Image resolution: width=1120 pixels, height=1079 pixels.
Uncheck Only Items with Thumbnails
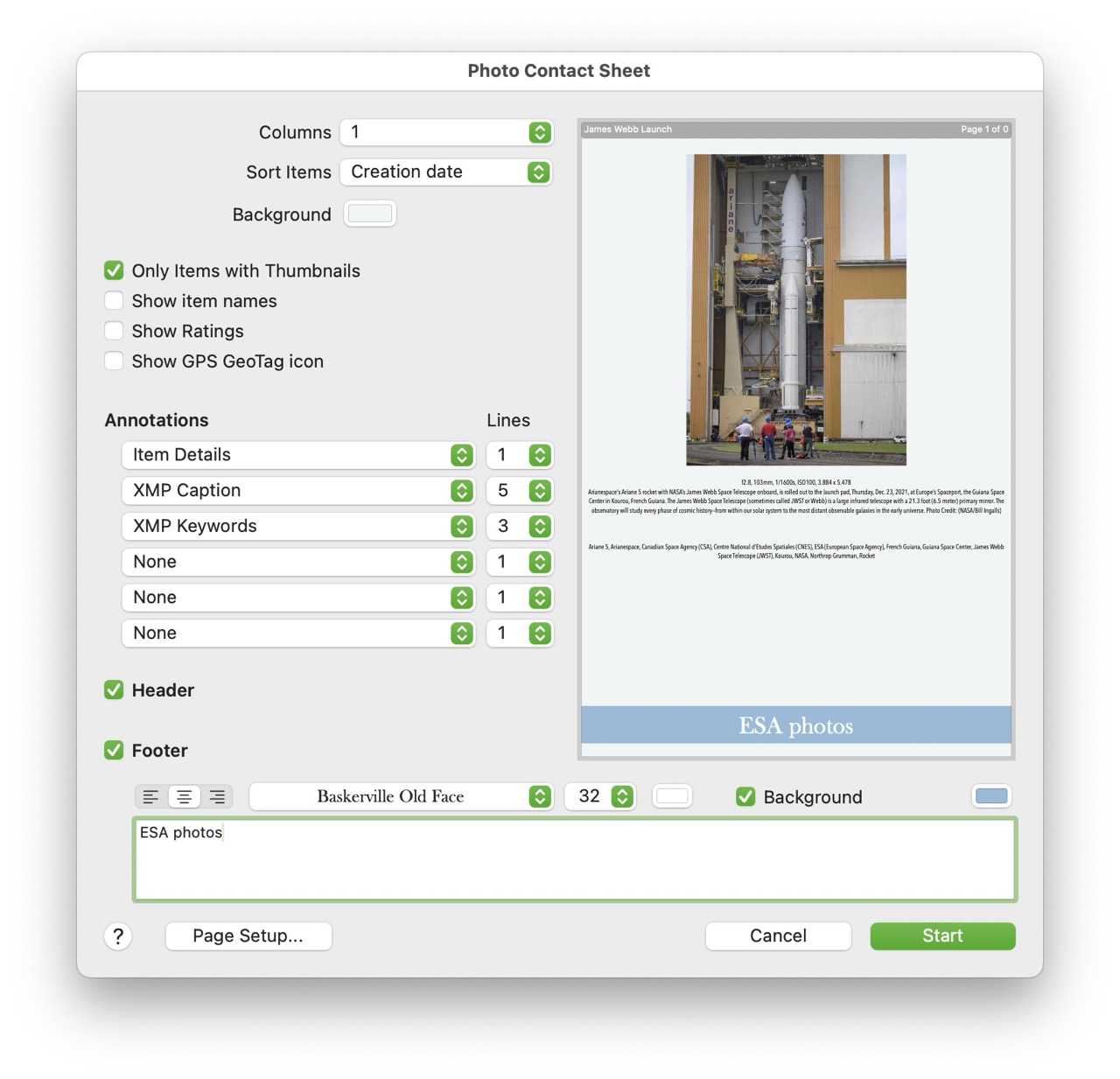click(x=114, y=270)
